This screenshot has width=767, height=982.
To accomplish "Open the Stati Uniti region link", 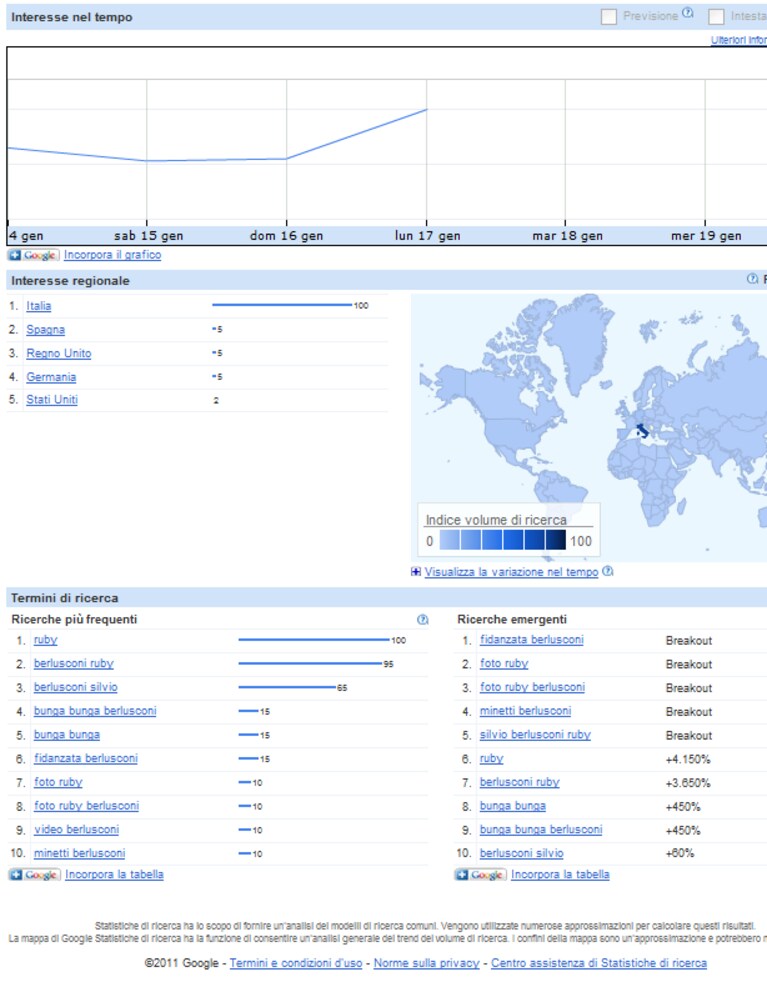I will [52, 400].
